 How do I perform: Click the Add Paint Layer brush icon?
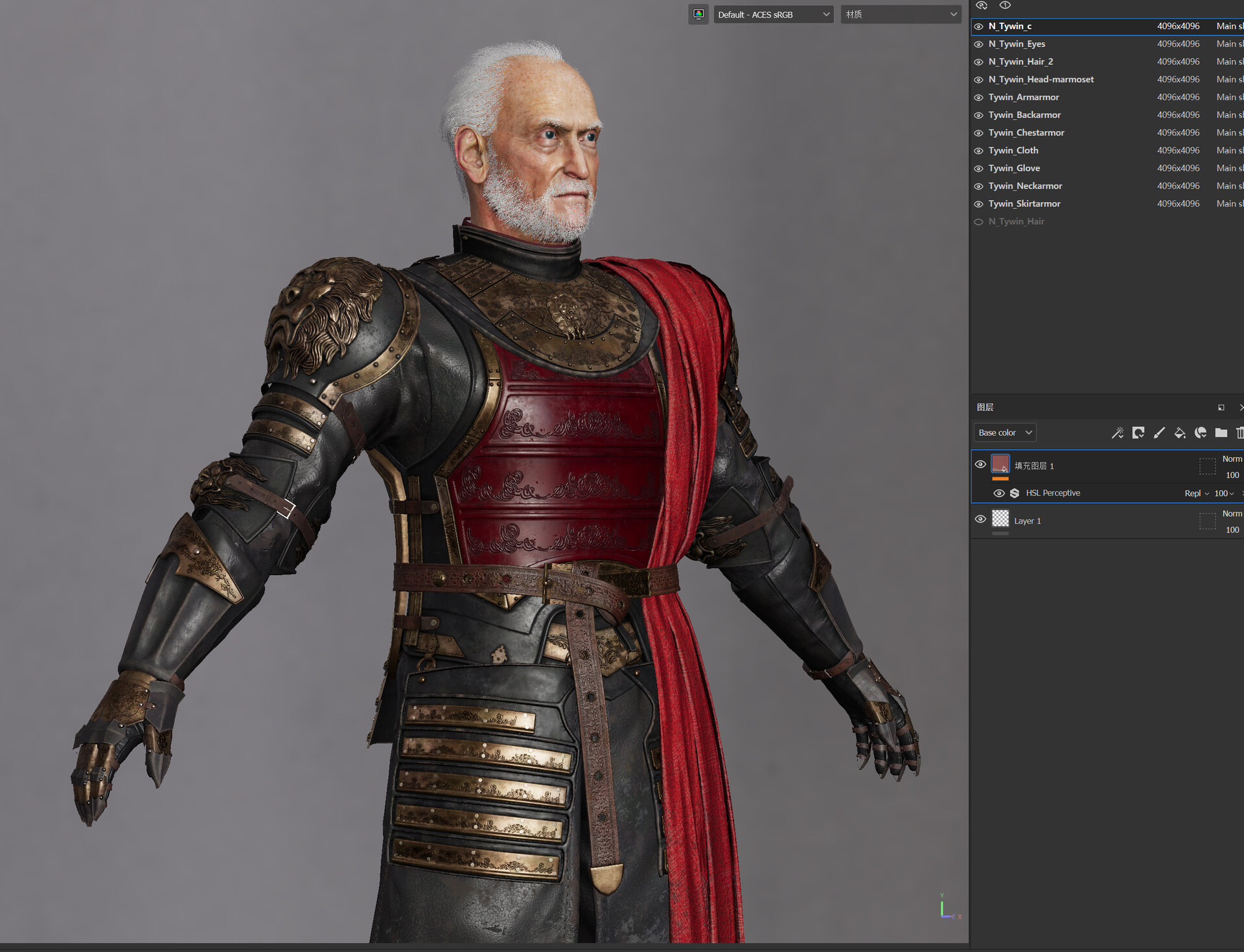[1160, 433]
